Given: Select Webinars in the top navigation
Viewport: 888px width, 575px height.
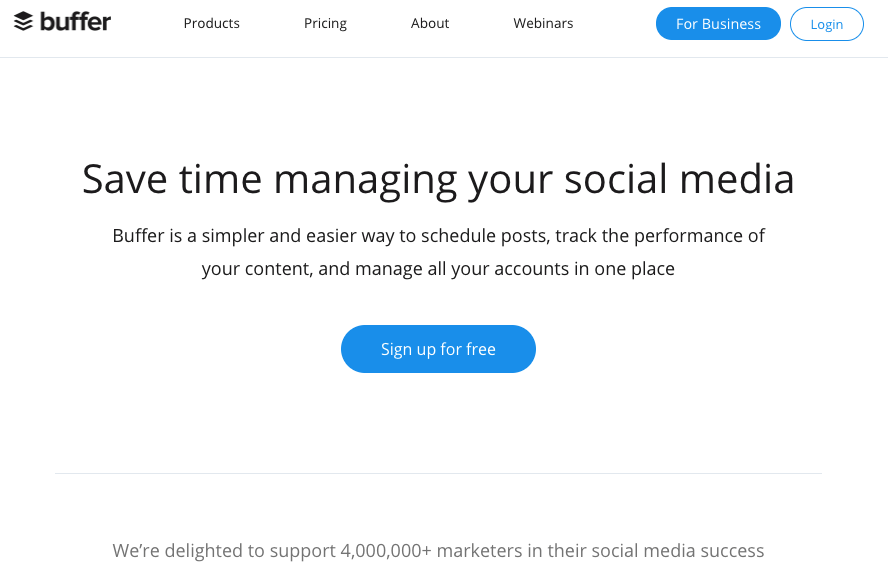Looking at the screenshot, I should pyautogui.click(x=543, y=23).
